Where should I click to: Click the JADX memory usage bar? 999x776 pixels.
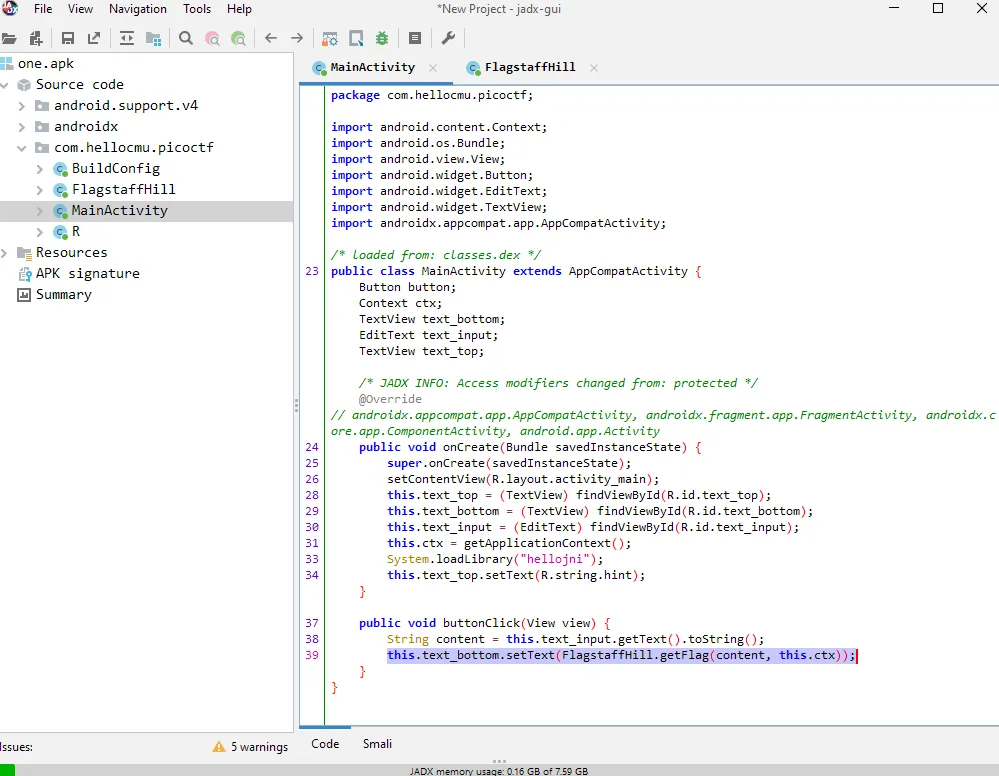[499, 771]
